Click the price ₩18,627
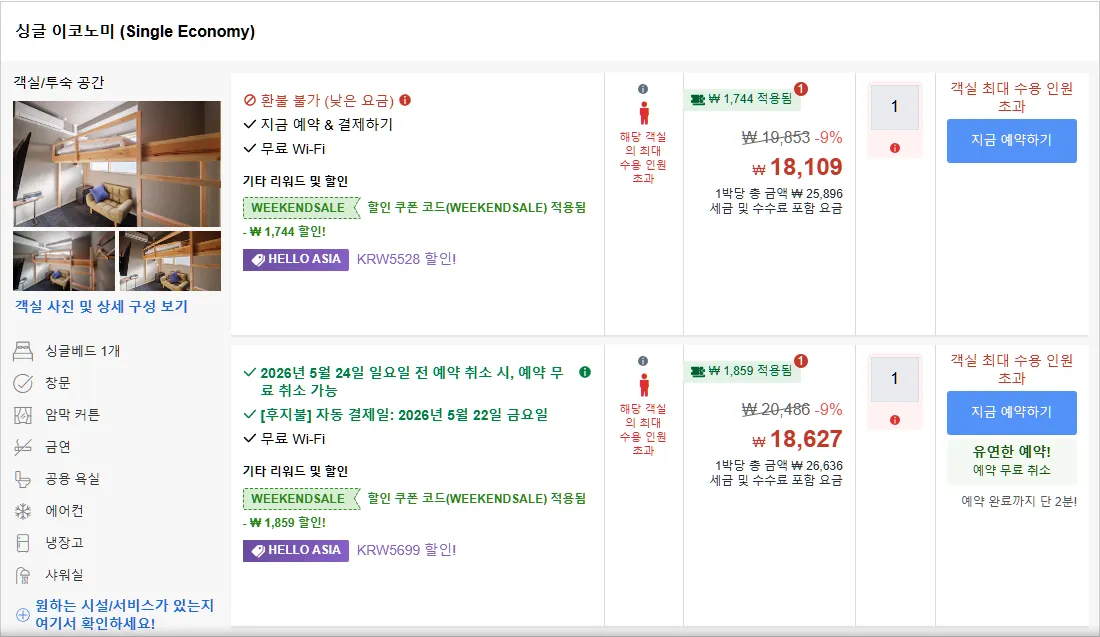Viewport: 1100px width, 637px height. tap(797, 439)
